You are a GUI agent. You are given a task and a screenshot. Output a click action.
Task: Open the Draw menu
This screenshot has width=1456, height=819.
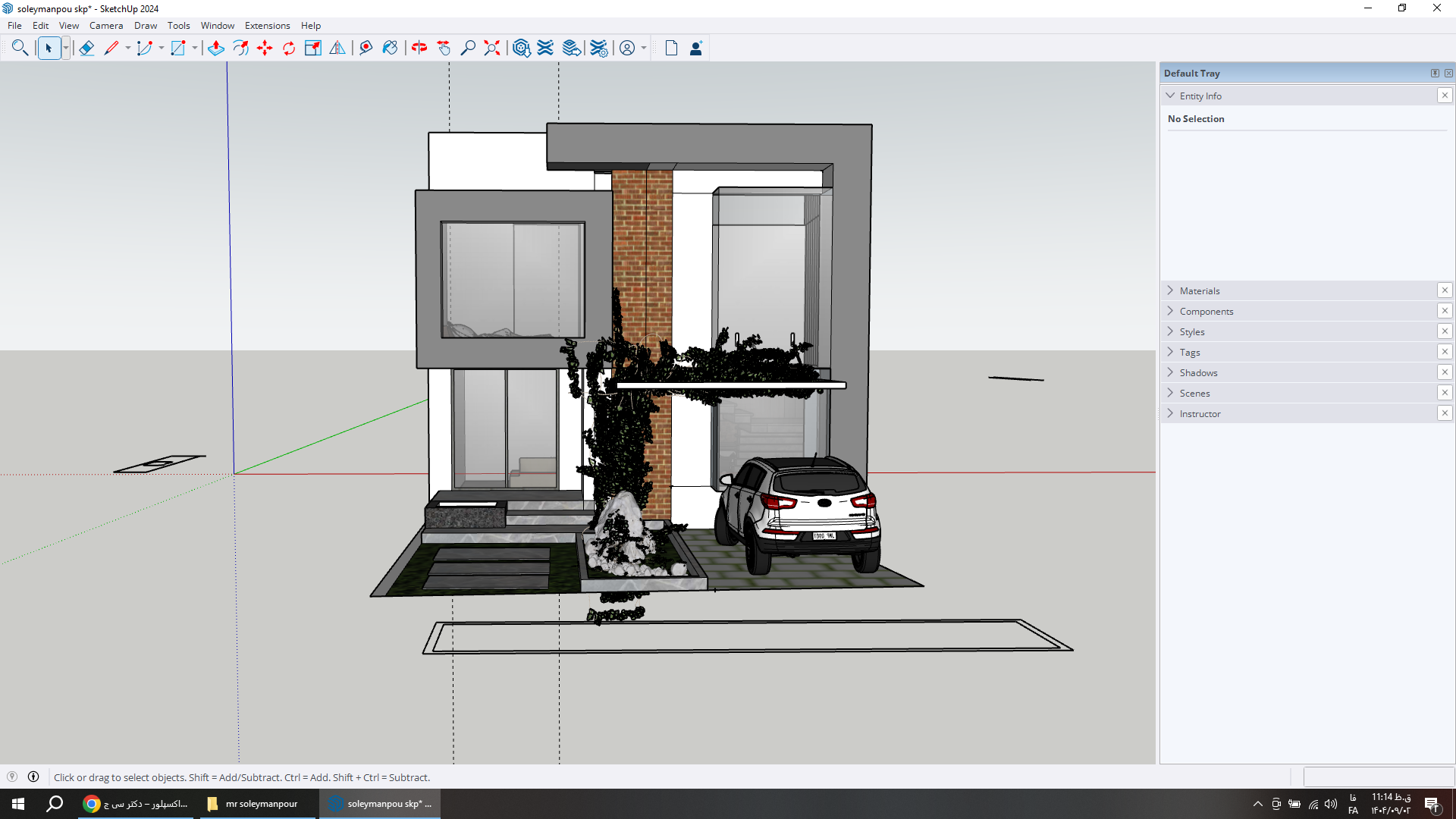point(146,25)
